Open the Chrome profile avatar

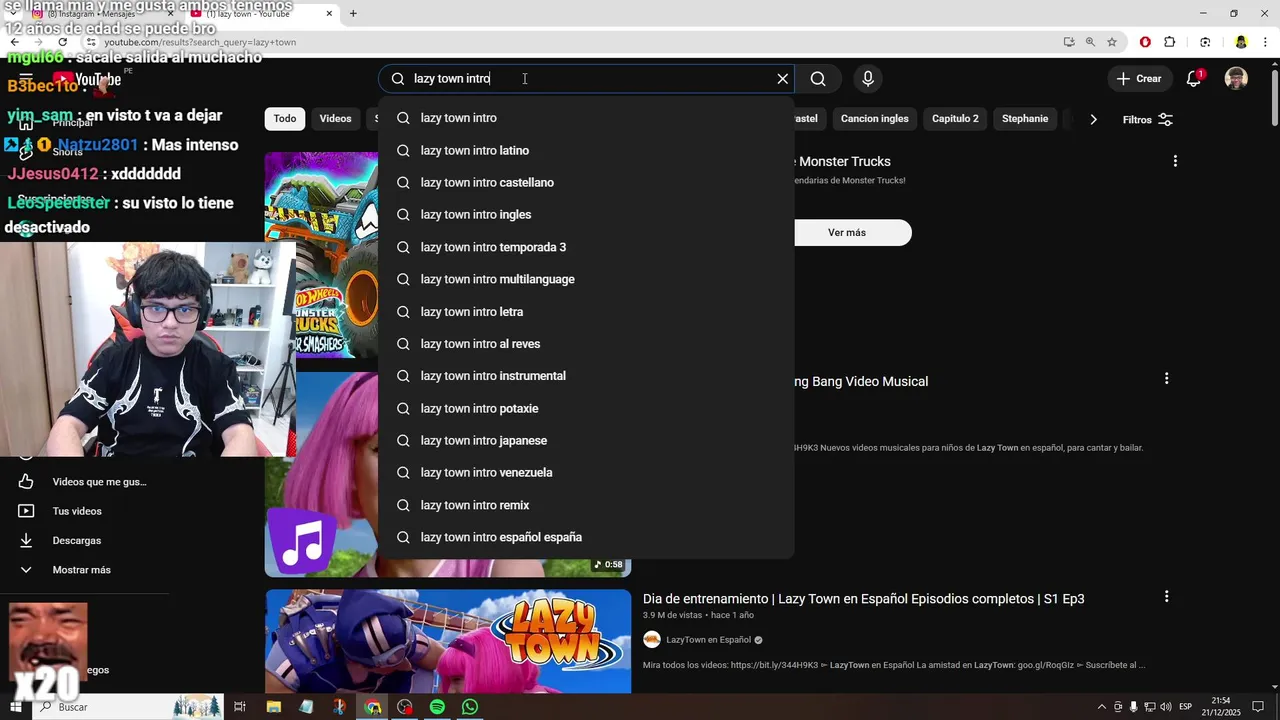point(1241,42)
